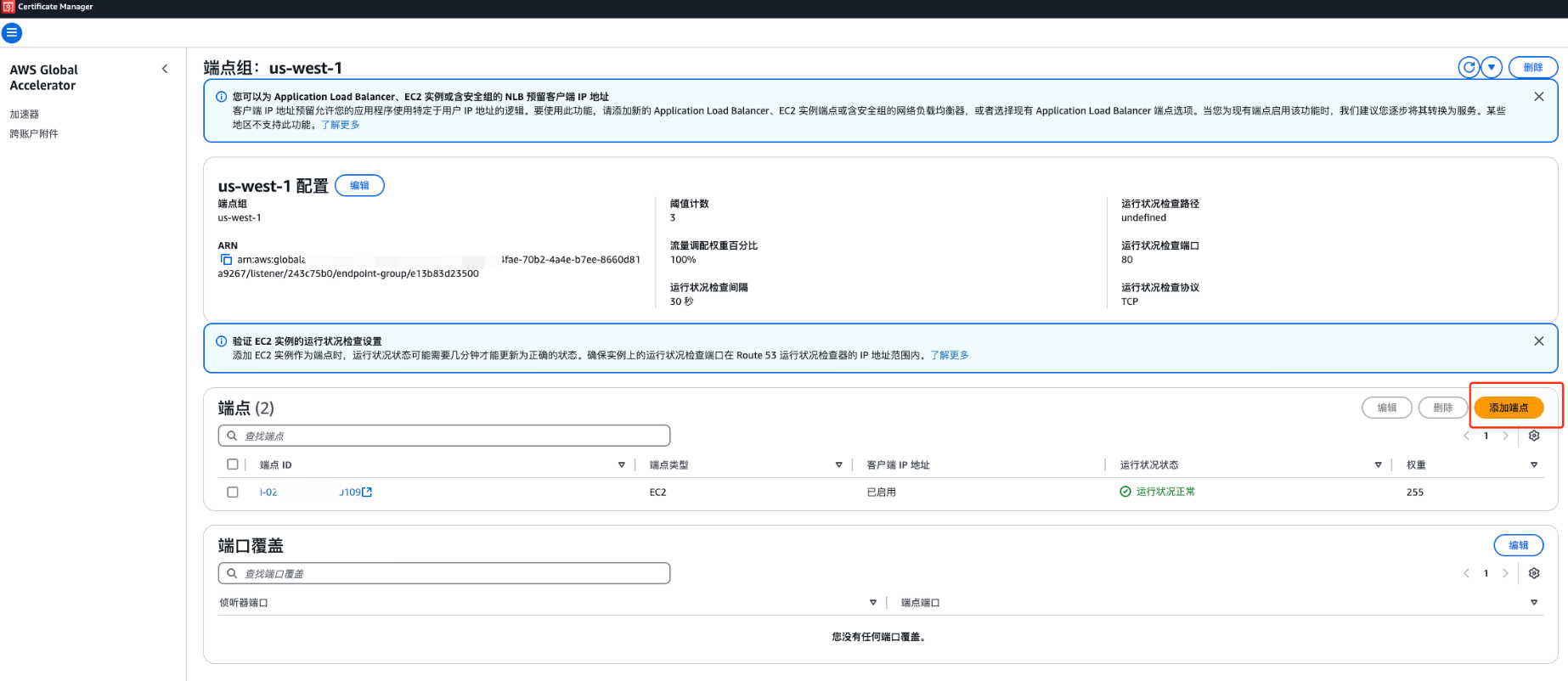Sort by 端点类型 column arrow
The width and height of the screenshot is (1568, 681).
point(838,464)
